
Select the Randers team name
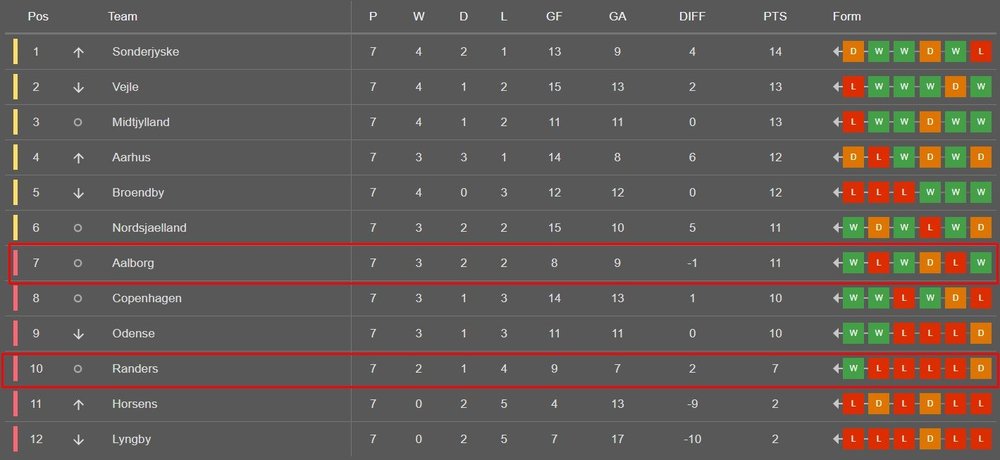(135, 369)
